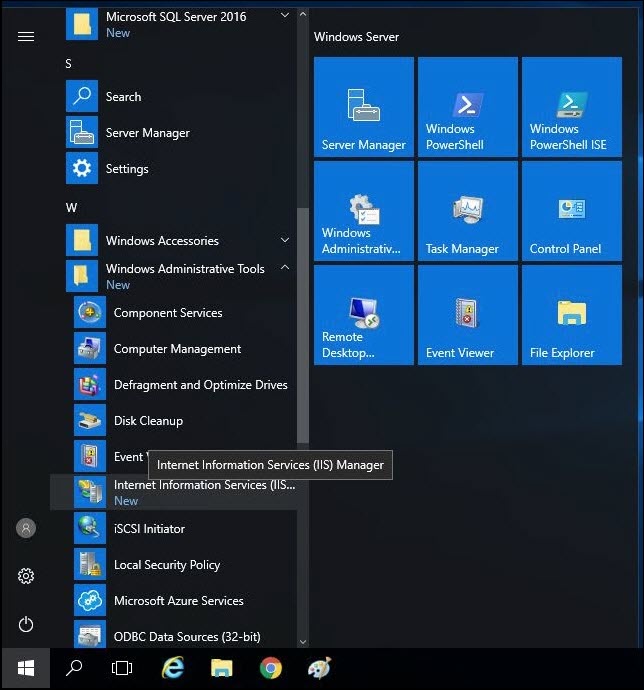The width and height of the screenshot is (644, 690).
Task: Open Paint from the taskbar
Action: (319, 668)
